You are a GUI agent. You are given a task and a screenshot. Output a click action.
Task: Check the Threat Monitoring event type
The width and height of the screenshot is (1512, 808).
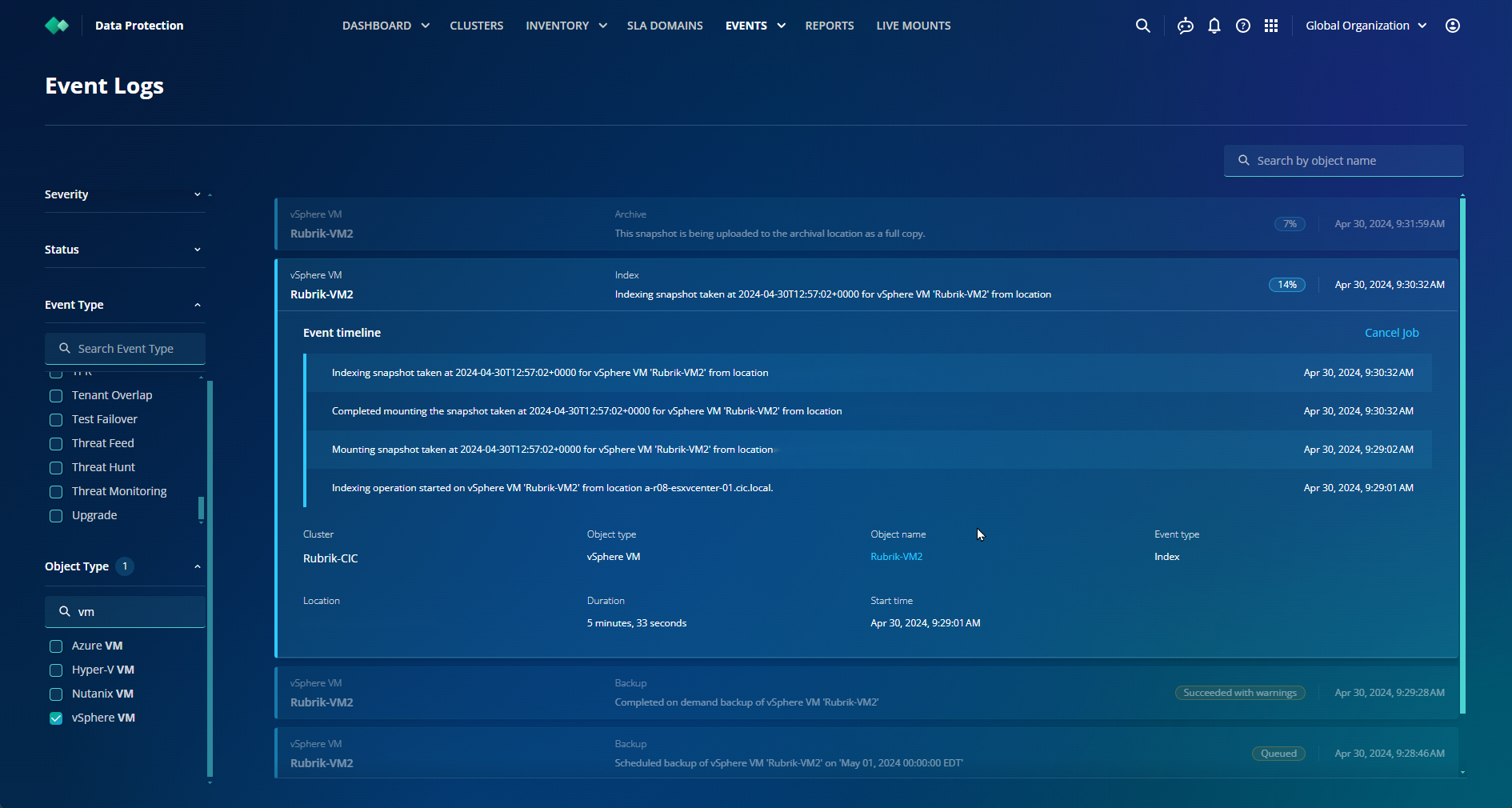tap(56, 492)
